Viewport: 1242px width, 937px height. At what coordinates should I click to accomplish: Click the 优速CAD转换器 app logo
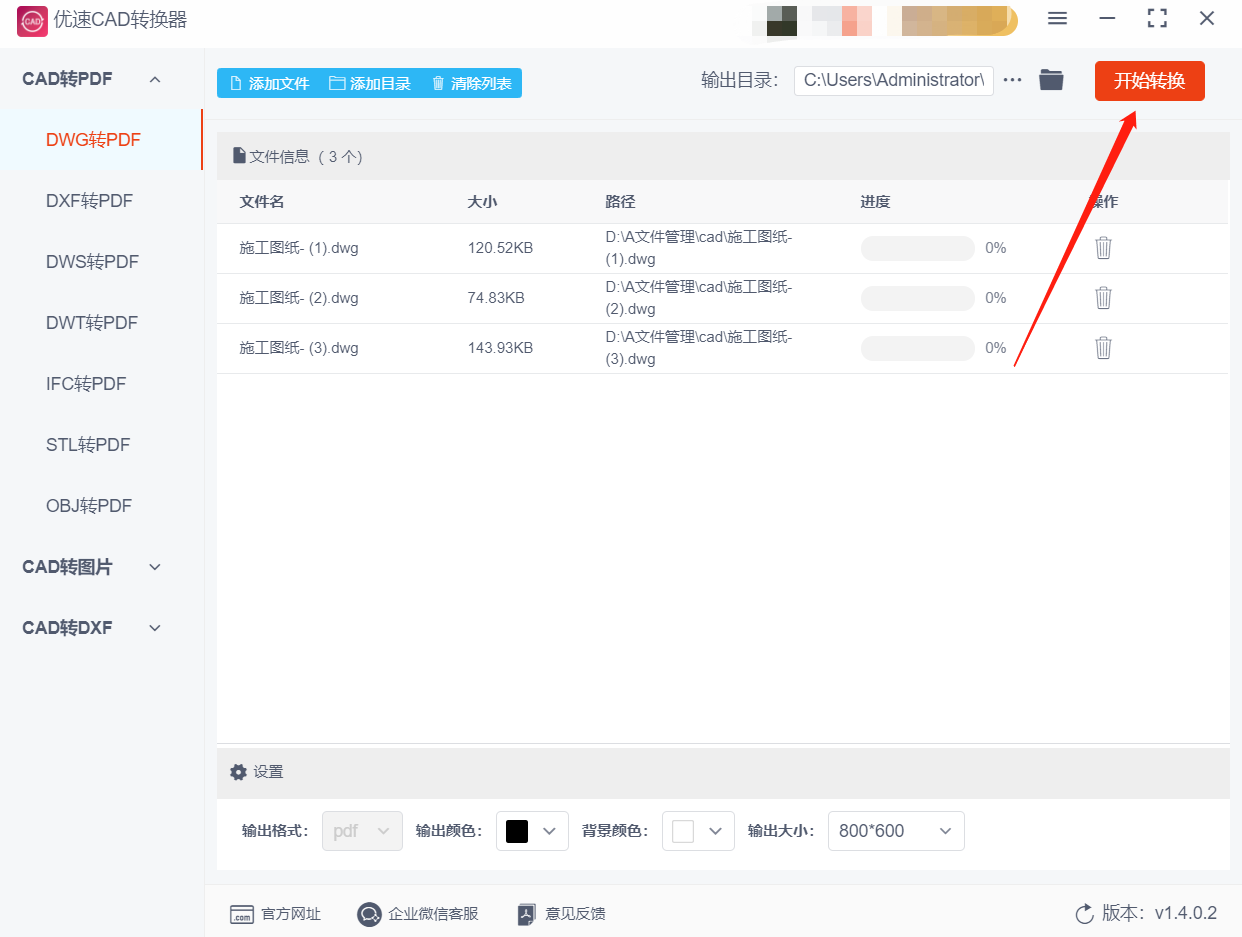tap(32, 20)
